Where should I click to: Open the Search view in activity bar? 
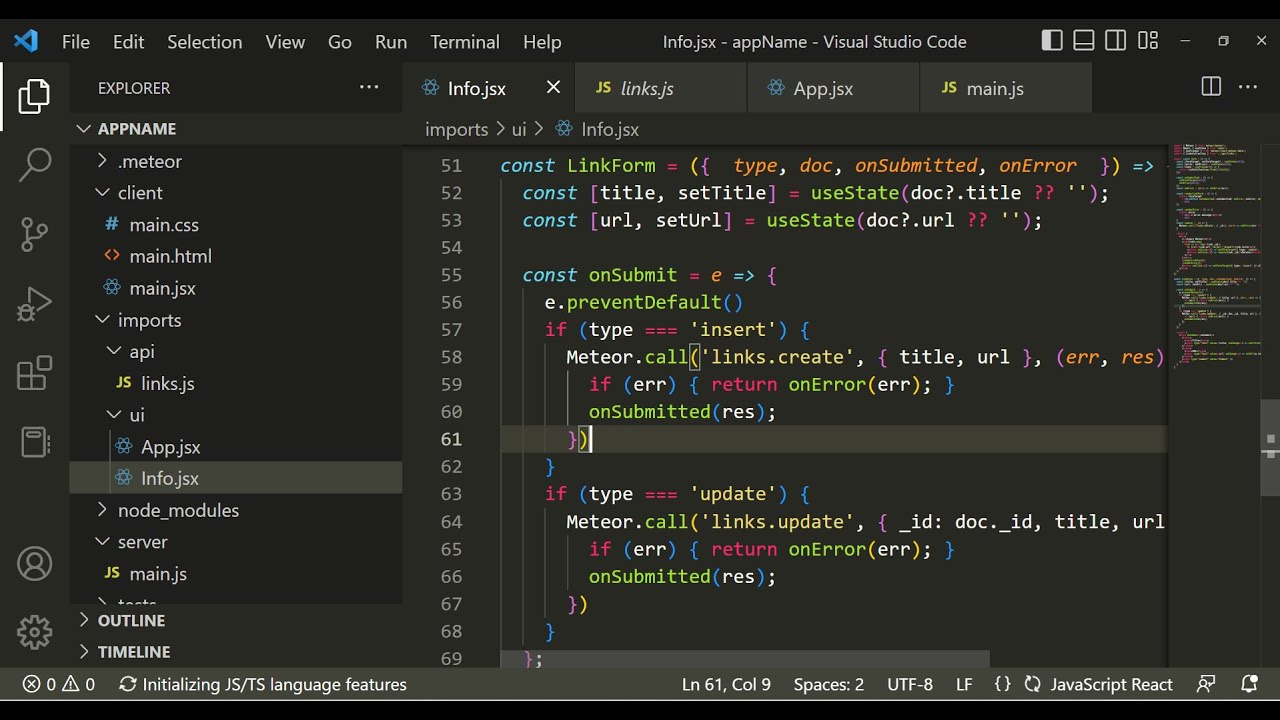click(35, 165)
